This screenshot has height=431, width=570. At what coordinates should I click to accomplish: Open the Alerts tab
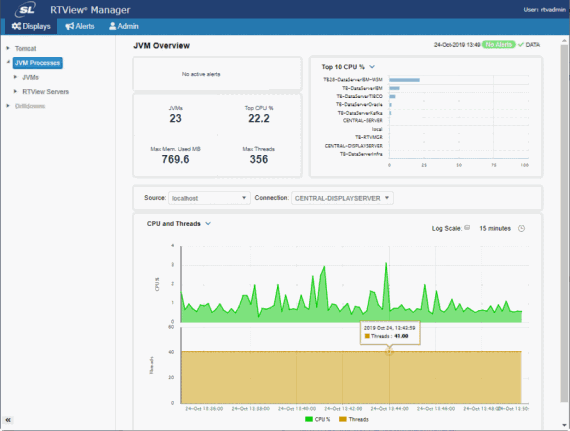80,26
